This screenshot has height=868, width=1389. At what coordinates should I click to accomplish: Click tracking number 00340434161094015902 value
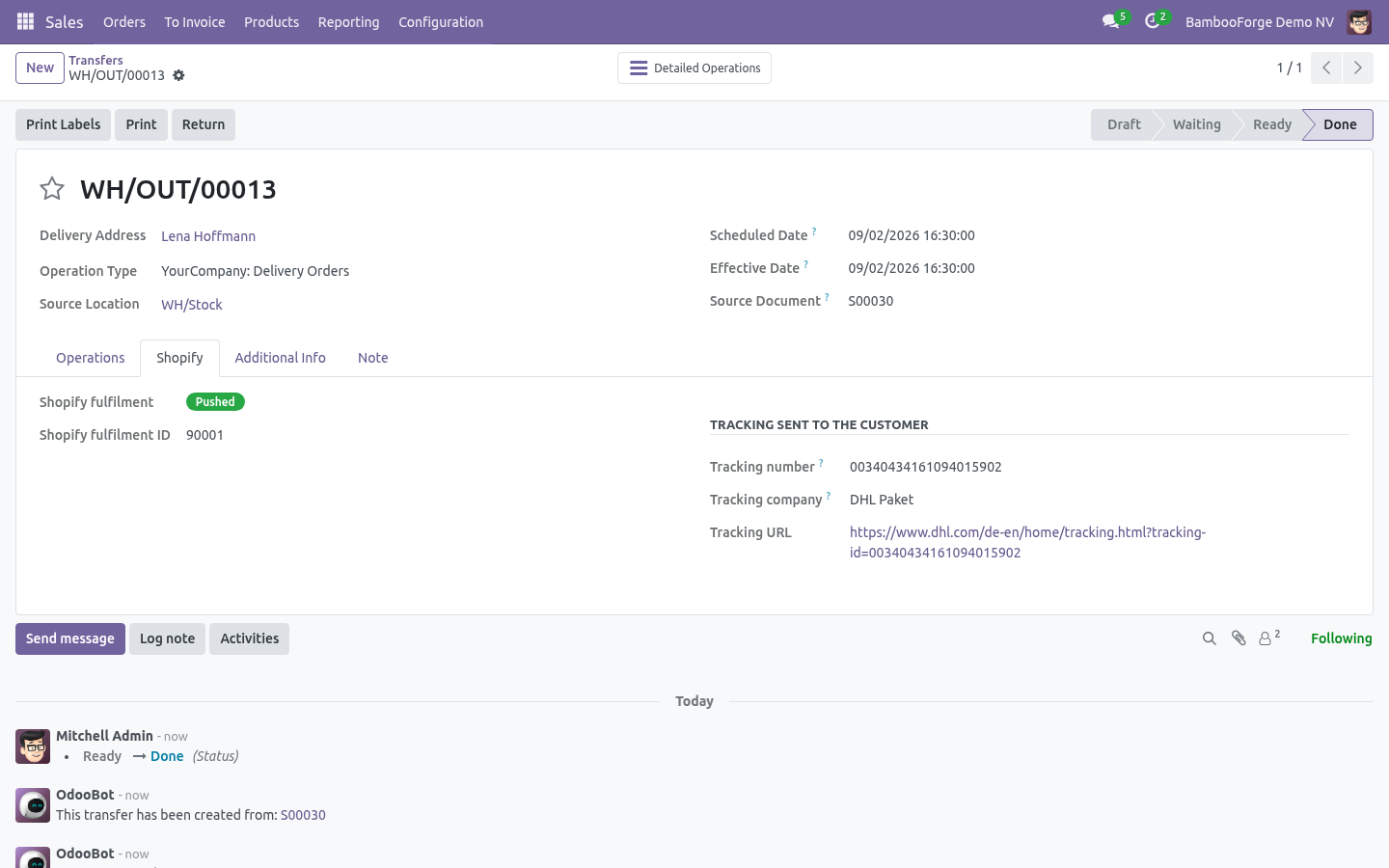click(925, 467)
